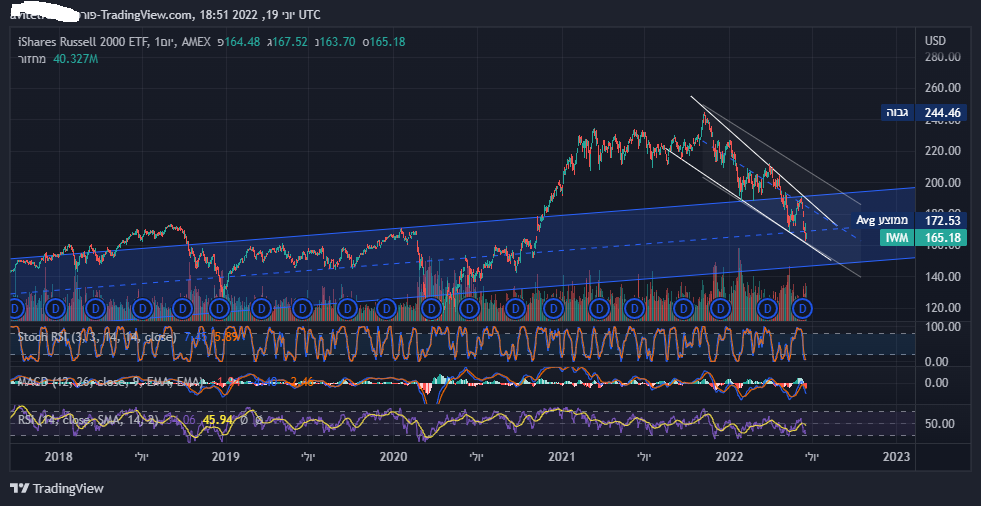Click the USD currency label on the price axis
The image size is (981, 506).
(x=935, y=41)
